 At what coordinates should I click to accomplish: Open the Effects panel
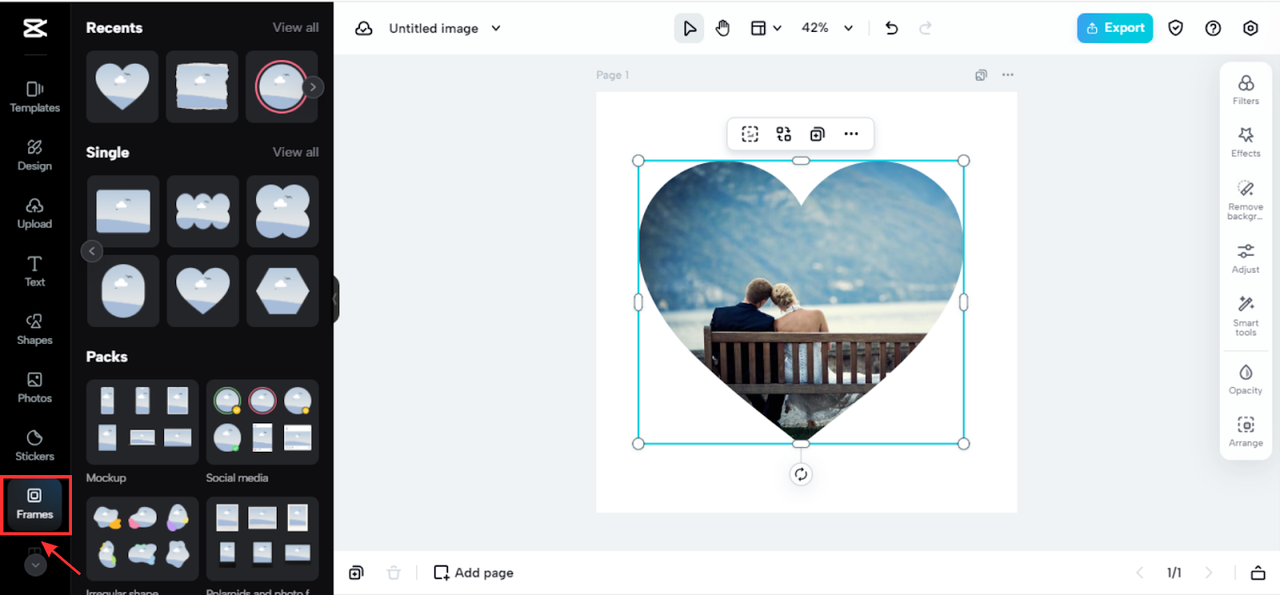pyautogui.click(x=1246, y=141)
